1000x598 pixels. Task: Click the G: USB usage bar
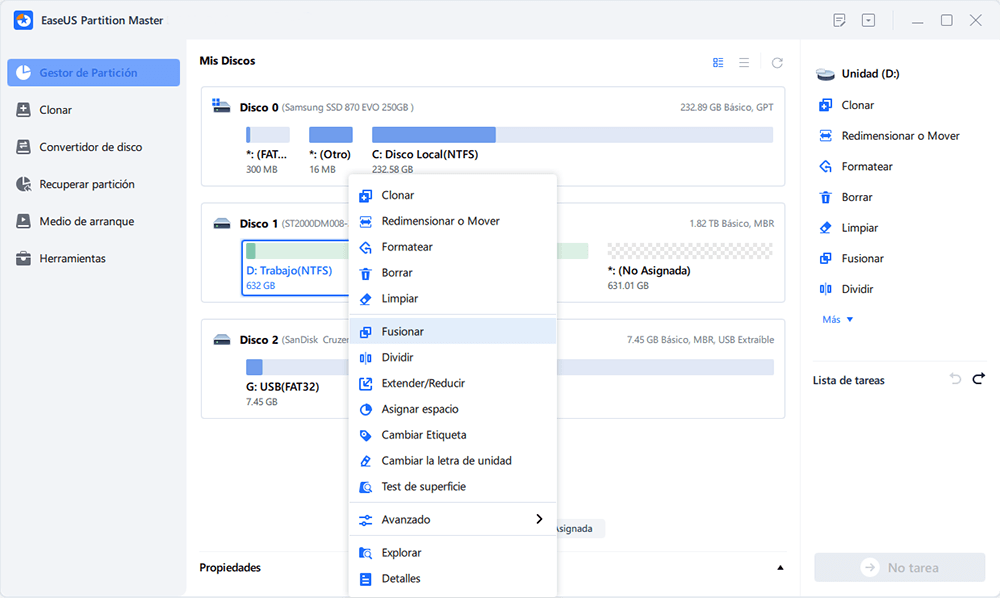coord(510,367)
